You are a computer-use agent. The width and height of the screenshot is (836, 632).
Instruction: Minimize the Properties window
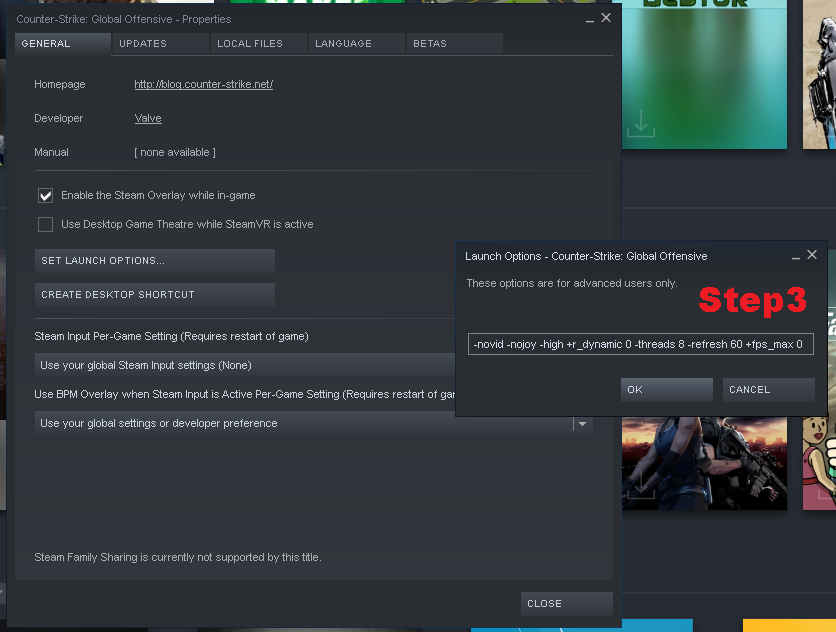pos(590,20)
